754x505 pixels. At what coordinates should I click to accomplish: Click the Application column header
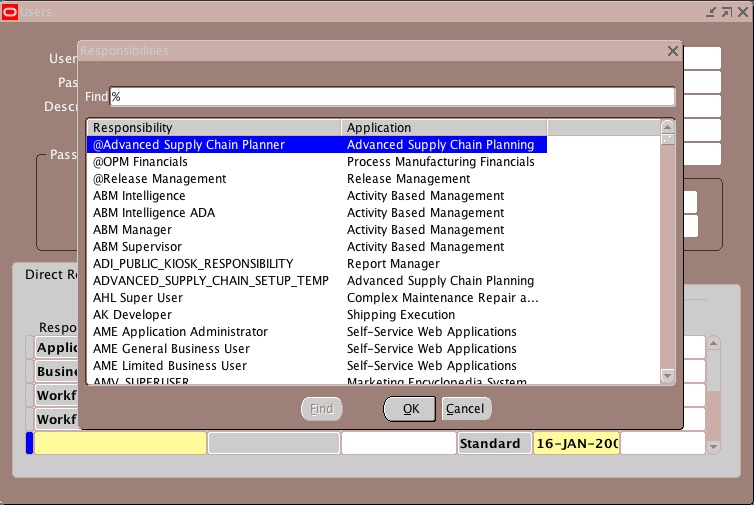444,127
